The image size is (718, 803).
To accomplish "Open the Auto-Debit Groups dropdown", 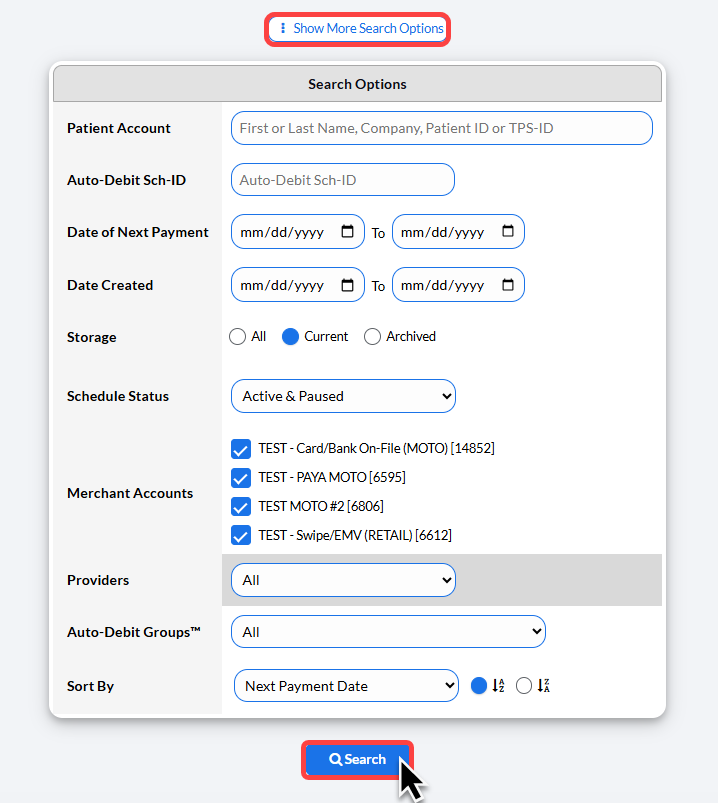I will tap(388, 632).
